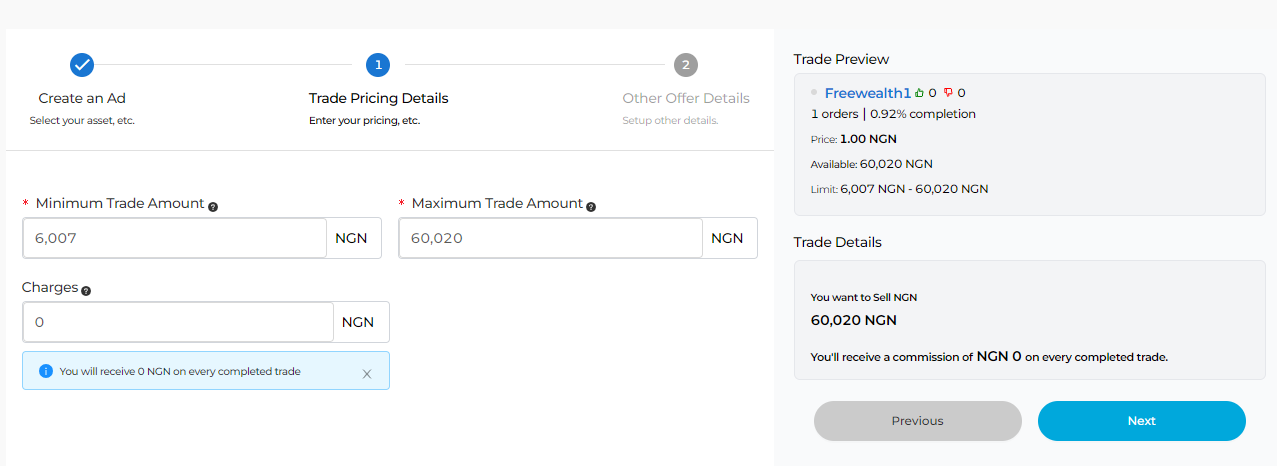Select the step 1 circle indicator
This screenshot has width=1277, height=466.
[378, 65]
